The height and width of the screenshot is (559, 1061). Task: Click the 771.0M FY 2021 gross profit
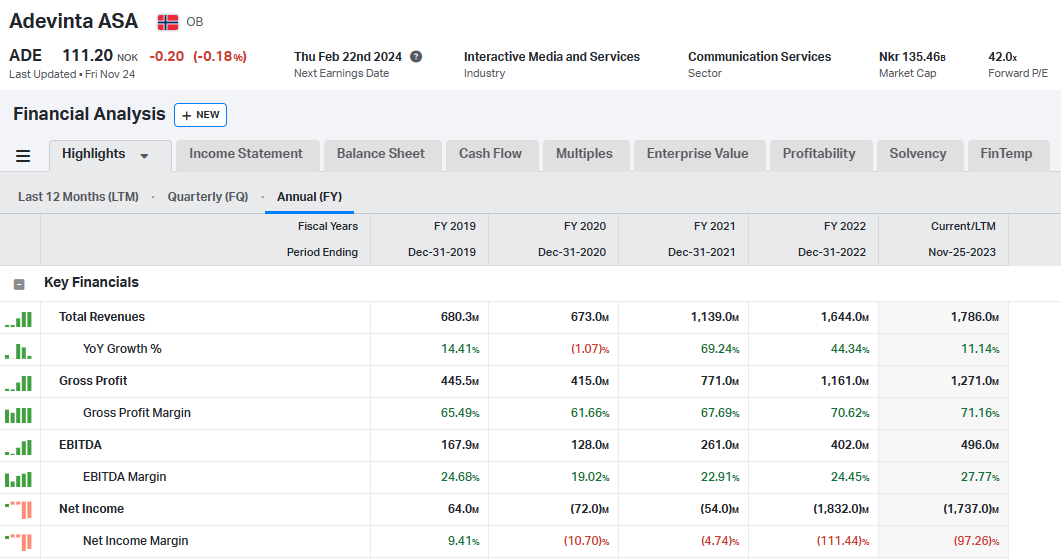click(720, 381)
